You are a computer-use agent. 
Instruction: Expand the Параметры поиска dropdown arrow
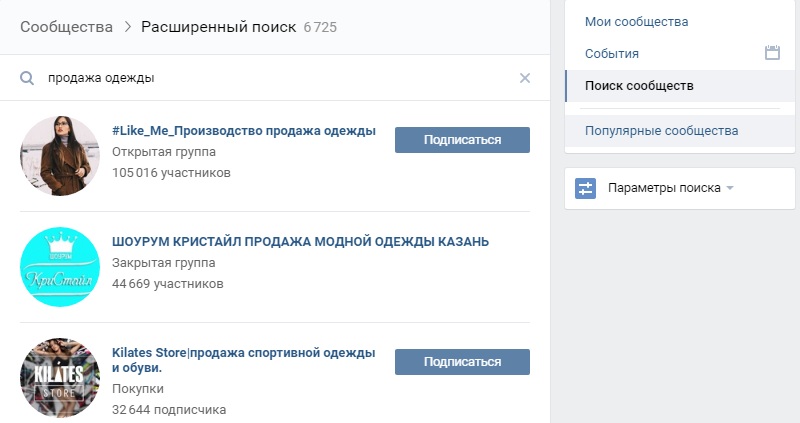point(730,188)
